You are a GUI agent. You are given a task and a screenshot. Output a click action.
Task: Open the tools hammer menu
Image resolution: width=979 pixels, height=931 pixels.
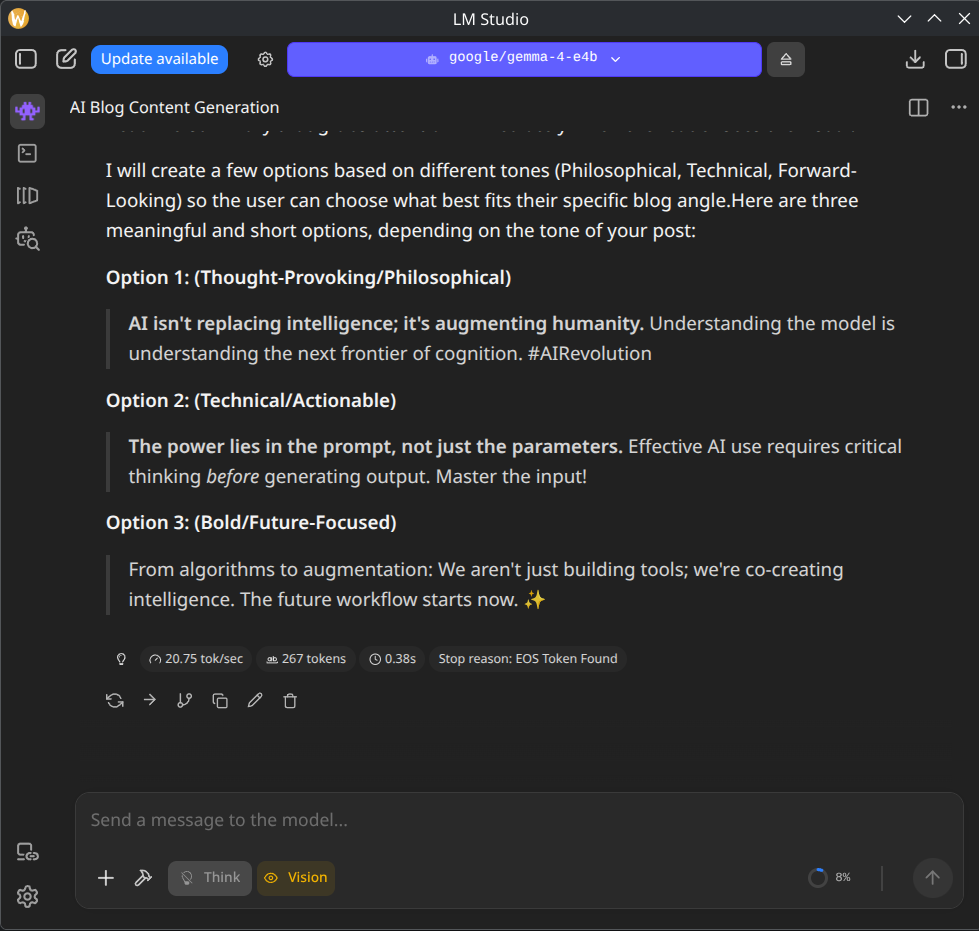coord(143,878)
